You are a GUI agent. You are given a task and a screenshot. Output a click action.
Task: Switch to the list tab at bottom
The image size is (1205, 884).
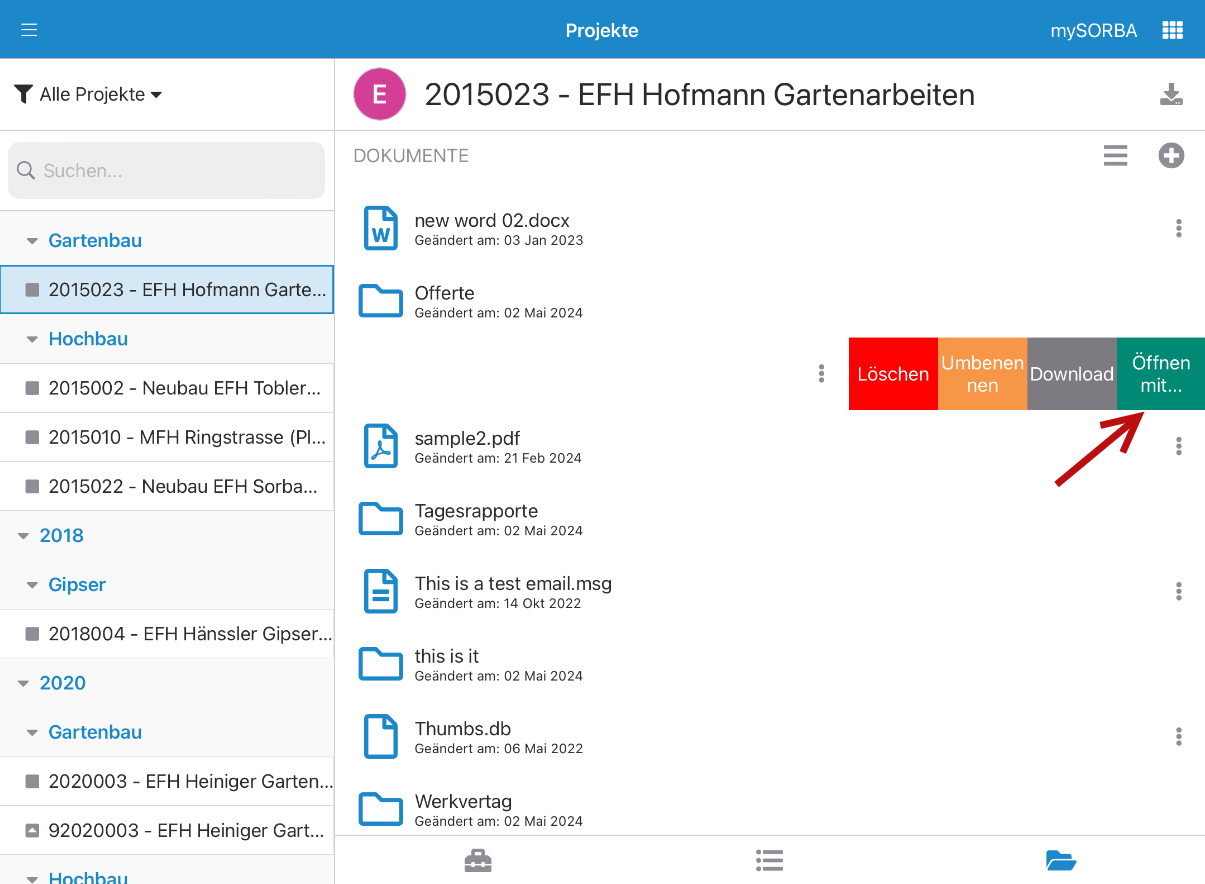769,860
